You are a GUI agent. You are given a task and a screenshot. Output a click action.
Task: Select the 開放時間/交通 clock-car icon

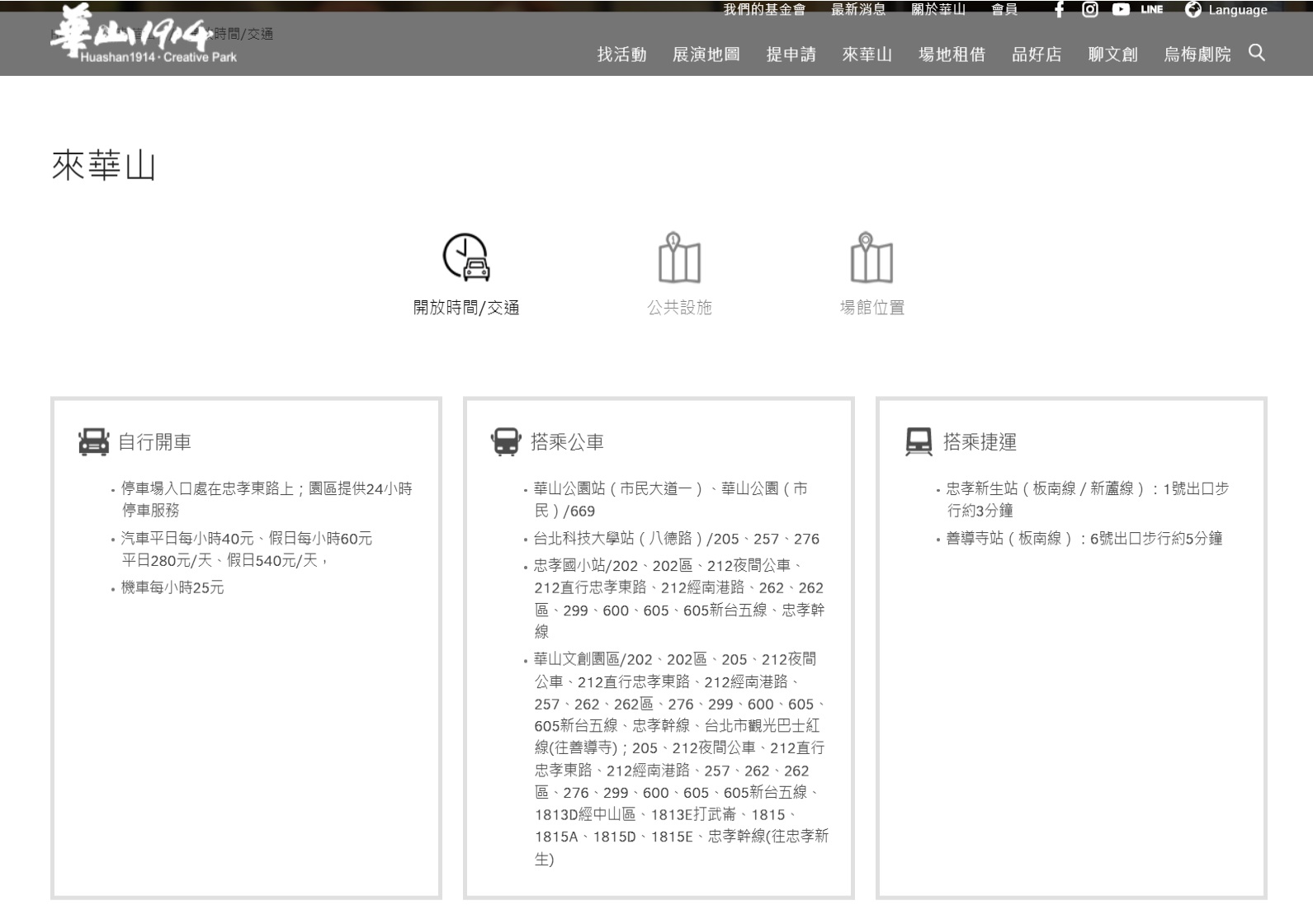click(466, 257)
